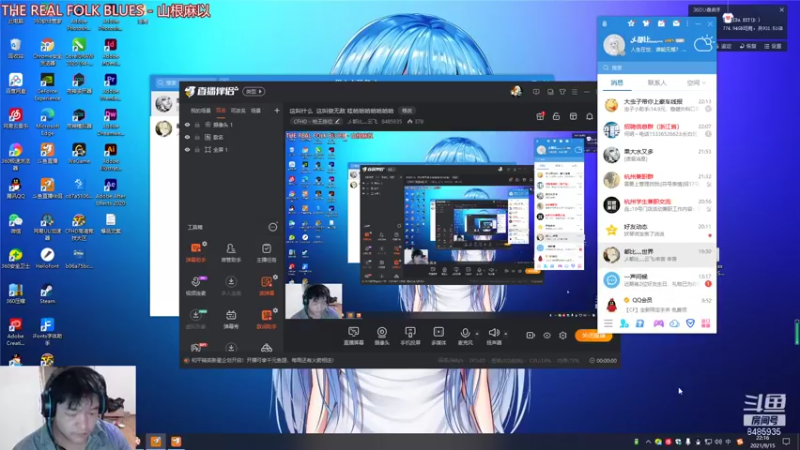Image resolution: width=800 pixels, height=450 pixels.
Task: Open the QQ会员 message row
Action: [657, 305]
